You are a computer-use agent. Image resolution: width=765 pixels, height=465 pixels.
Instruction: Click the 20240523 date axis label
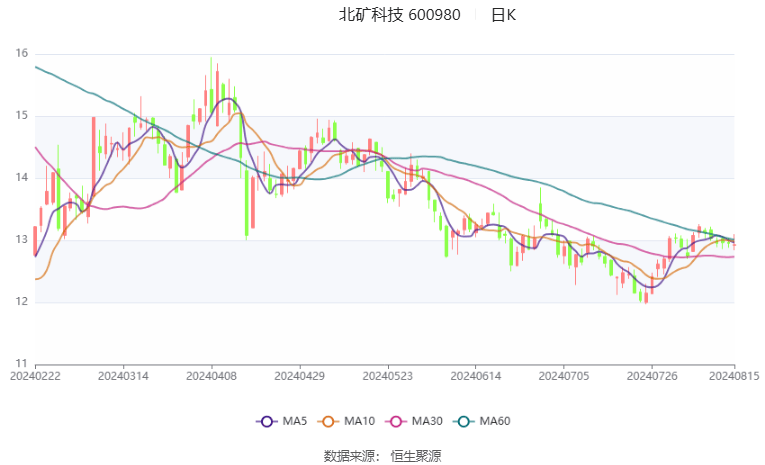[387, 376]
